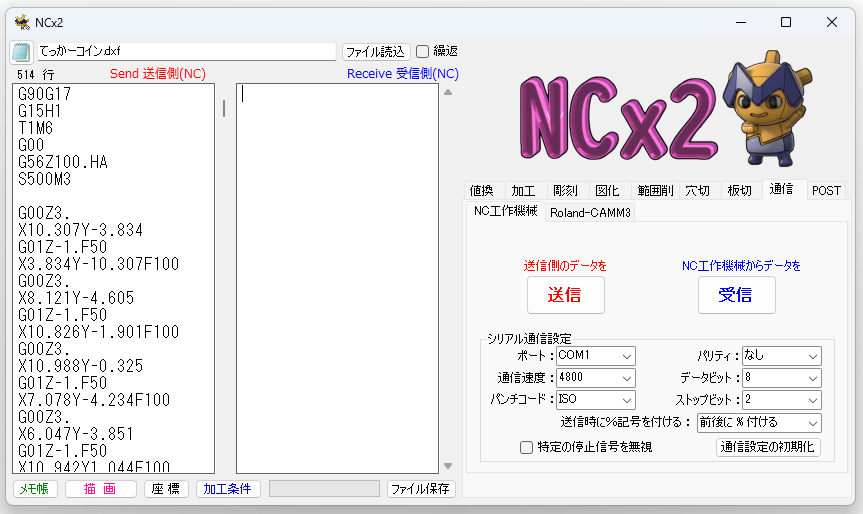Viewport: 863px width, 514px height.
Task: Switch to the 彫刻 tab
Action: pos(565,190)
